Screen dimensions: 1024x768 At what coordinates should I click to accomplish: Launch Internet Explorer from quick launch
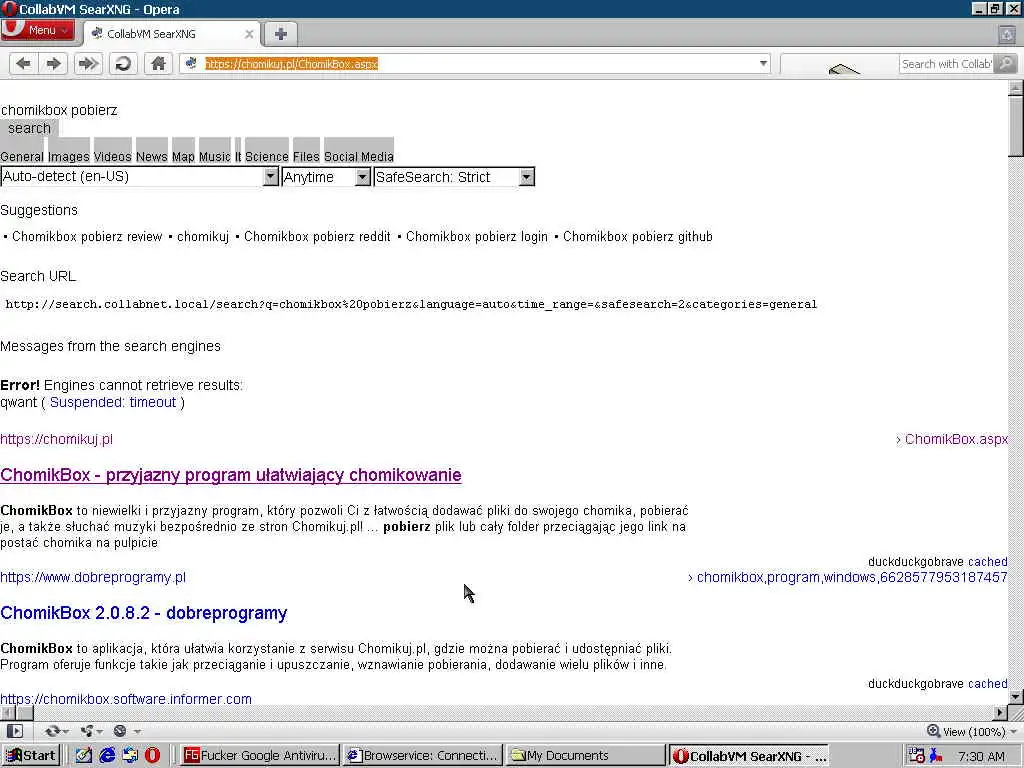tap(107, 756)
